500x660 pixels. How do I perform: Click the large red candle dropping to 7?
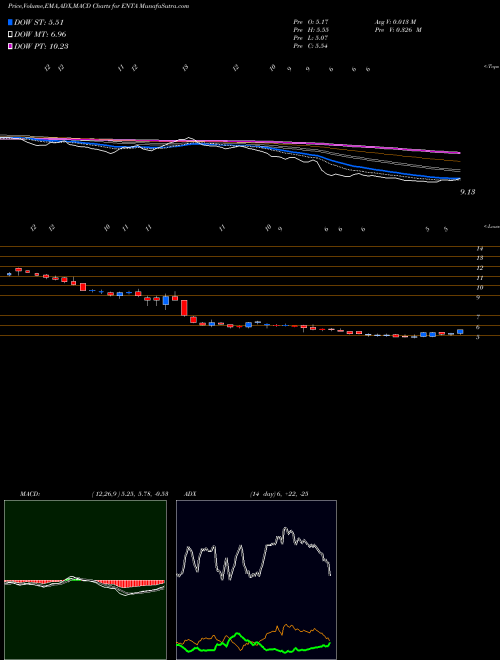tap(184, 308)
